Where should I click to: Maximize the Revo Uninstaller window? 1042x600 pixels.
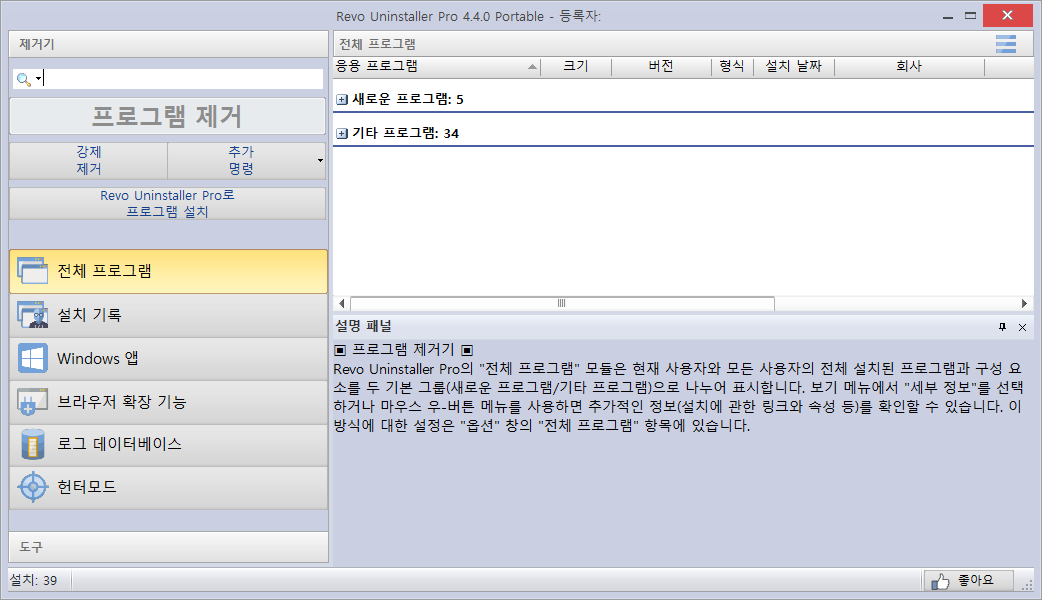pos(970,16)
